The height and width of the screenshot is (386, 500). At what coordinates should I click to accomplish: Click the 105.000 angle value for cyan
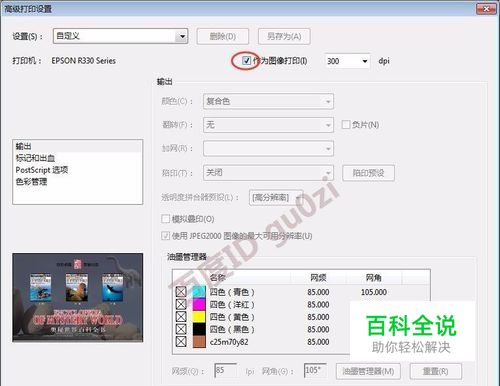[374, 292]
